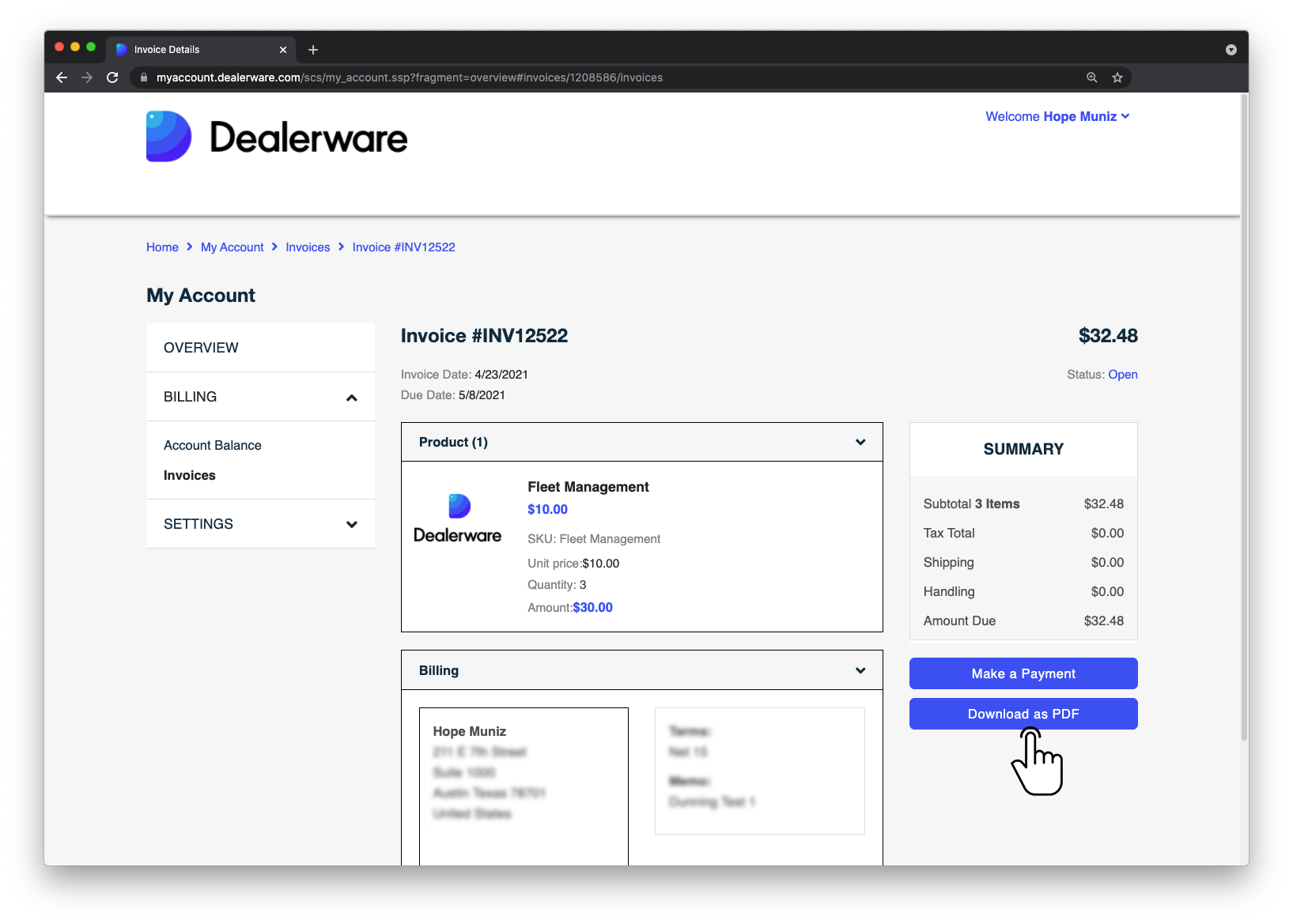Download the invoice as PDF
This screenshot has height=924, width=1293.
tap(1023, 714)
